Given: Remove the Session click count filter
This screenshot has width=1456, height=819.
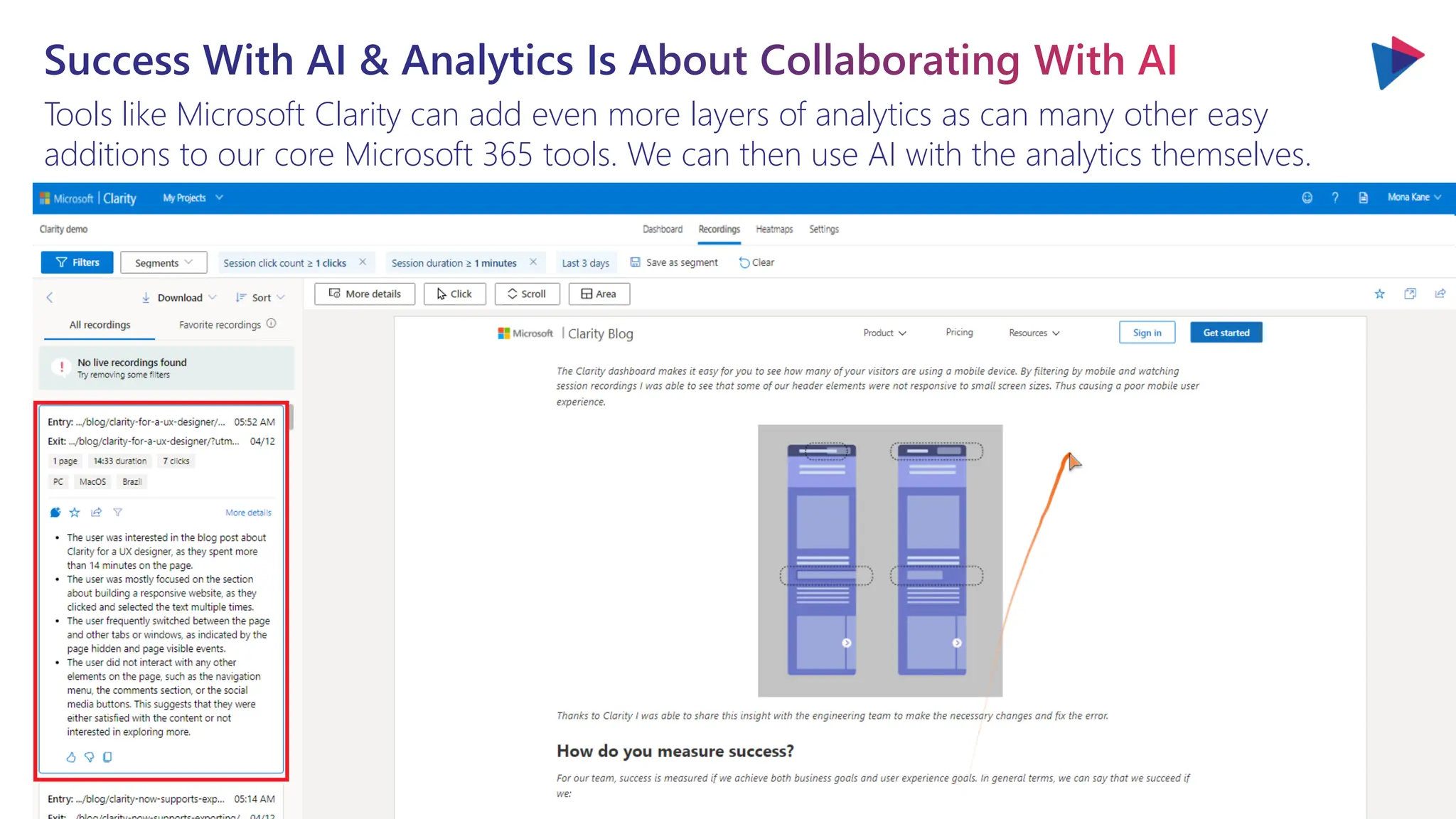Looking at the screenshot, I should tap(363, 262).
